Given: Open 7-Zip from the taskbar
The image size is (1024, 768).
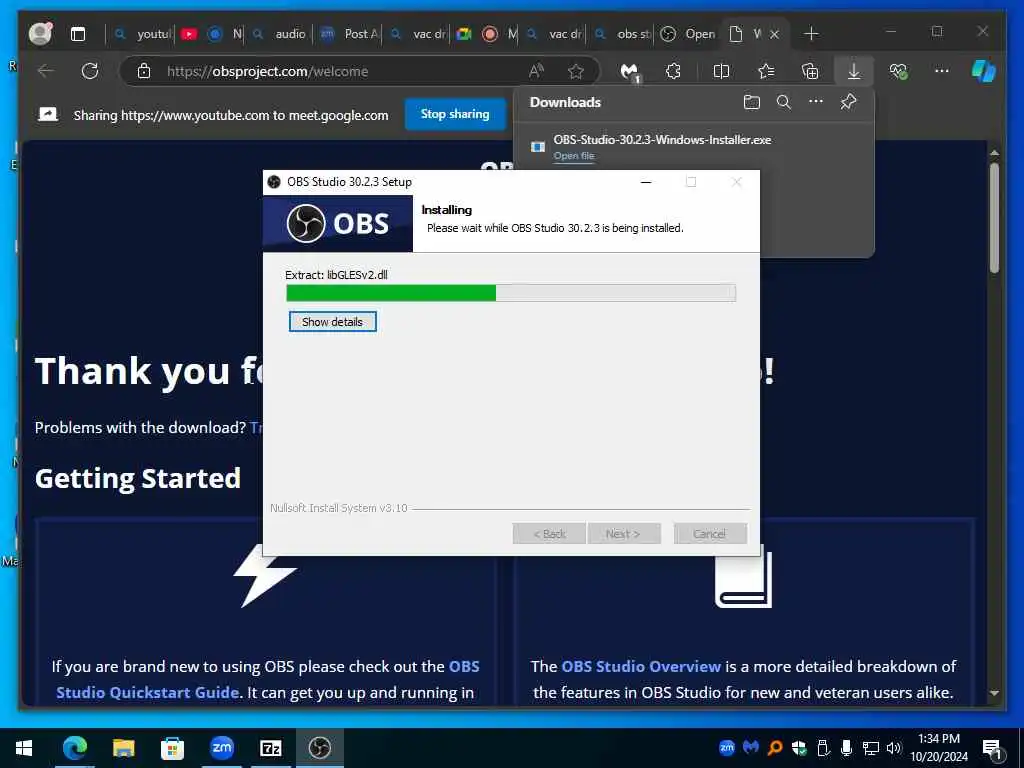Looking at the screenshot, I should tap(270, 748).
